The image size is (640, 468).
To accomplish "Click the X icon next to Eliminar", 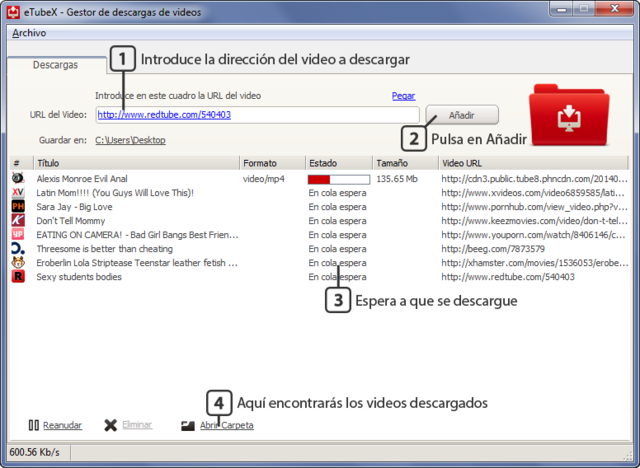I will tap(110, 425).
